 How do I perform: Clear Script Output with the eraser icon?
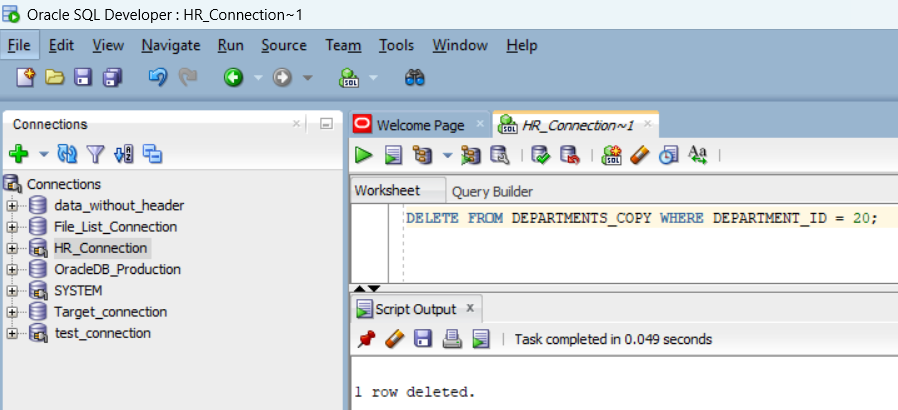tap(395, 340)
